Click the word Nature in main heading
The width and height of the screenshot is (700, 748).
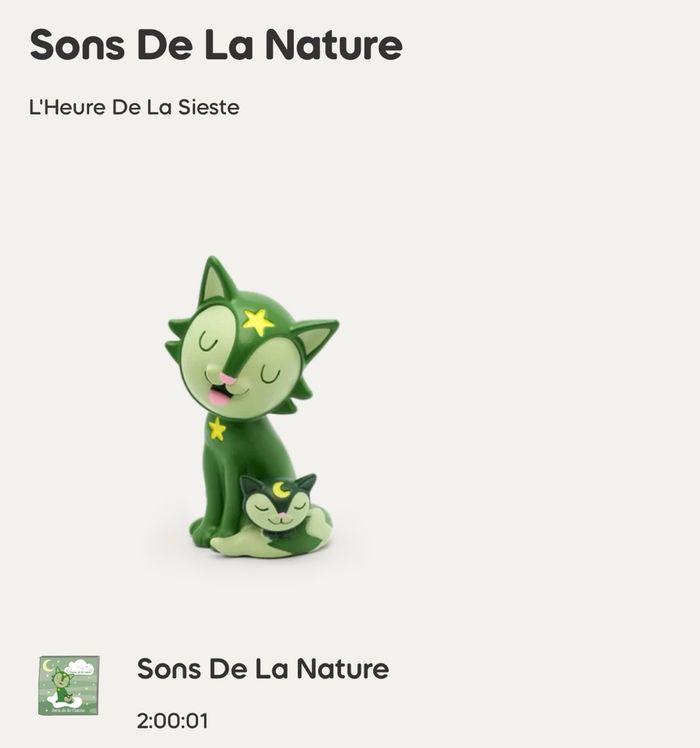334,44
